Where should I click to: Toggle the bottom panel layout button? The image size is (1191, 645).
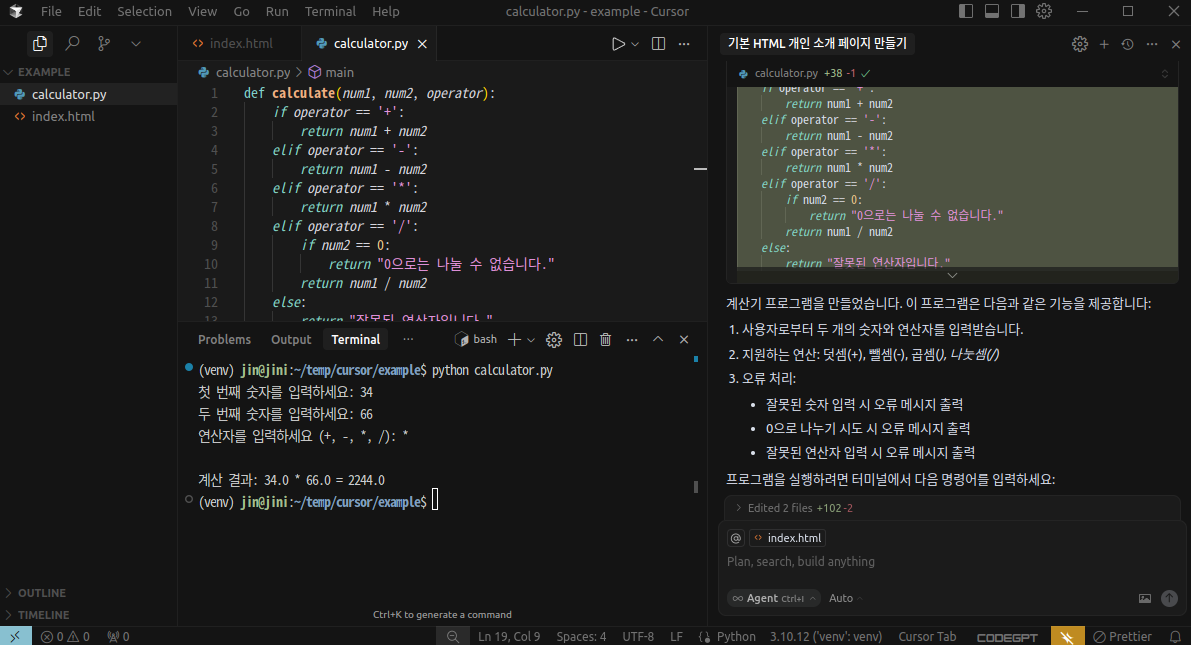(992, 12)
